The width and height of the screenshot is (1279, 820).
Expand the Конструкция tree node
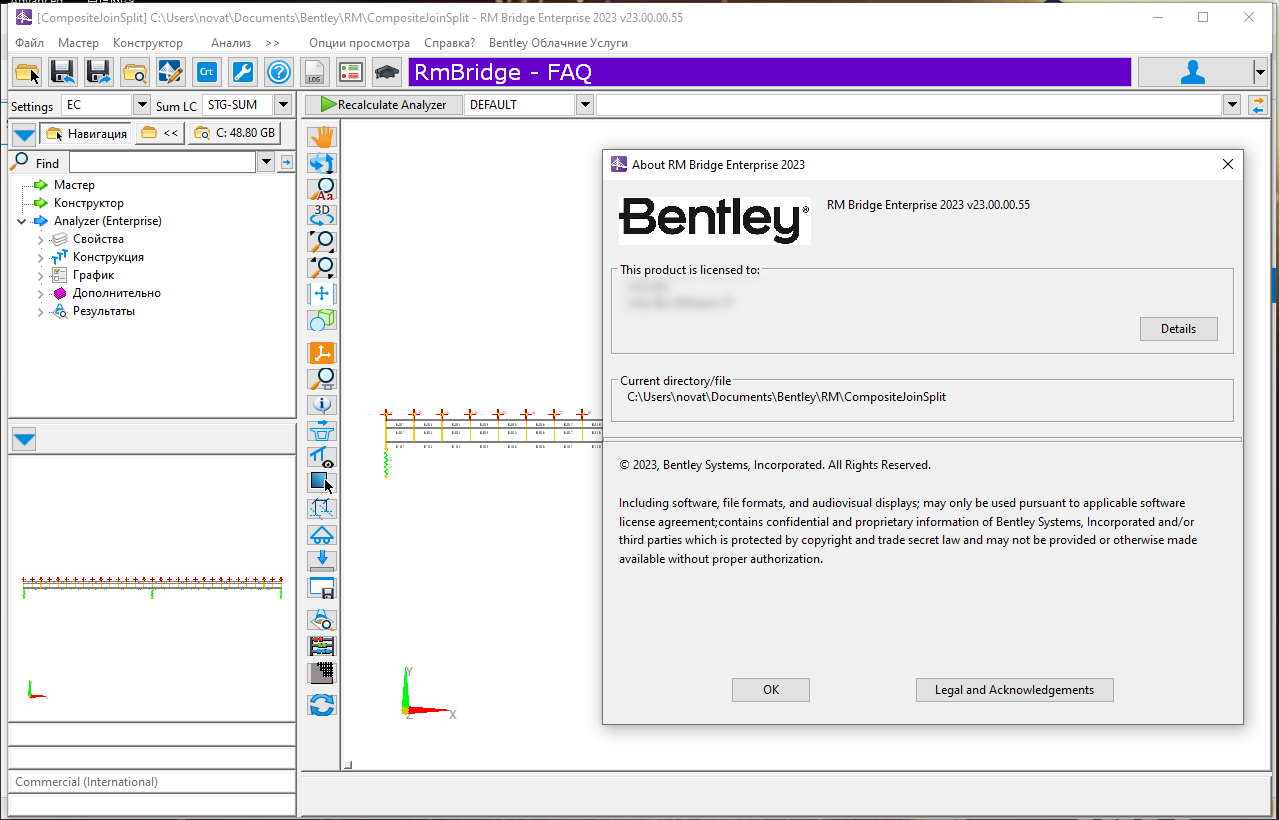(41, 258)
